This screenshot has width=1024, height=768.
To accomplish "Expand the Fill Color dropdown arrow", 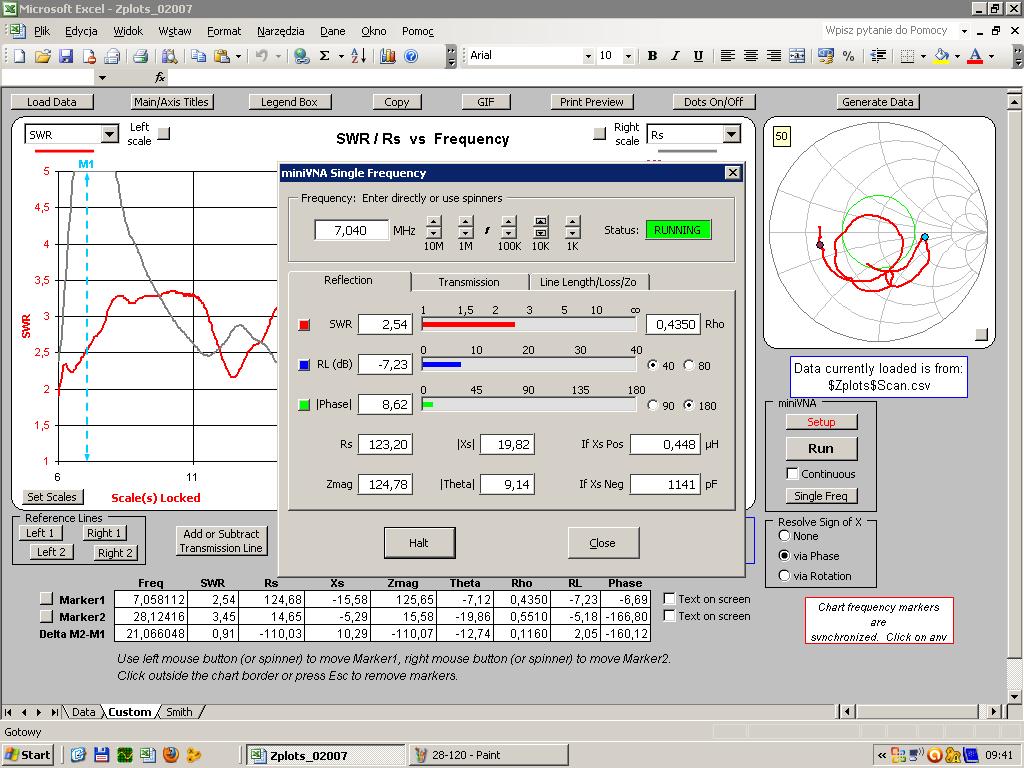I will pos(957,56).
